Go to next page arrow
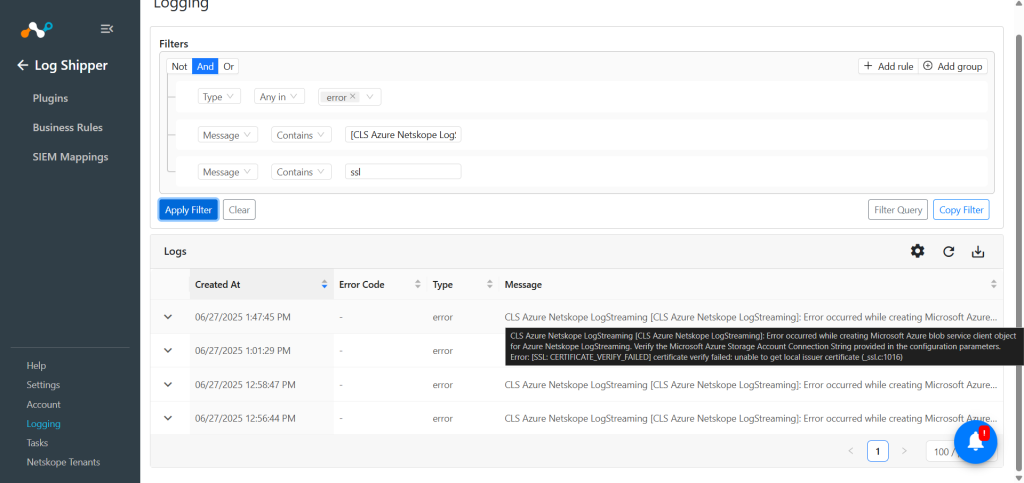The width and height of the screenshot is (1024, 483). coord(904,451)
